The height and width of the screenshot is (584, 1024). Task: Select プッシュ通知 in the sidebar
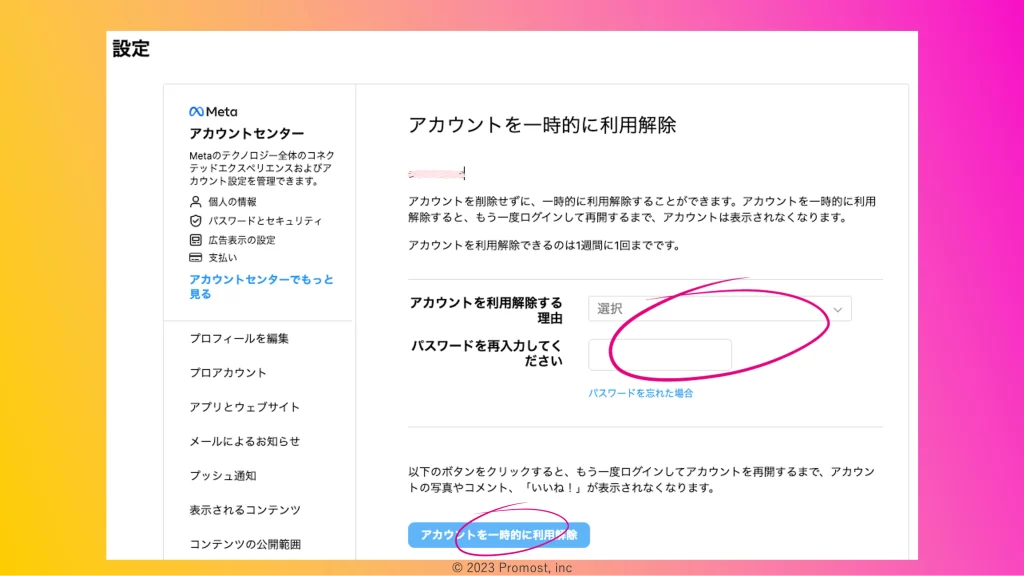point(223,476)
